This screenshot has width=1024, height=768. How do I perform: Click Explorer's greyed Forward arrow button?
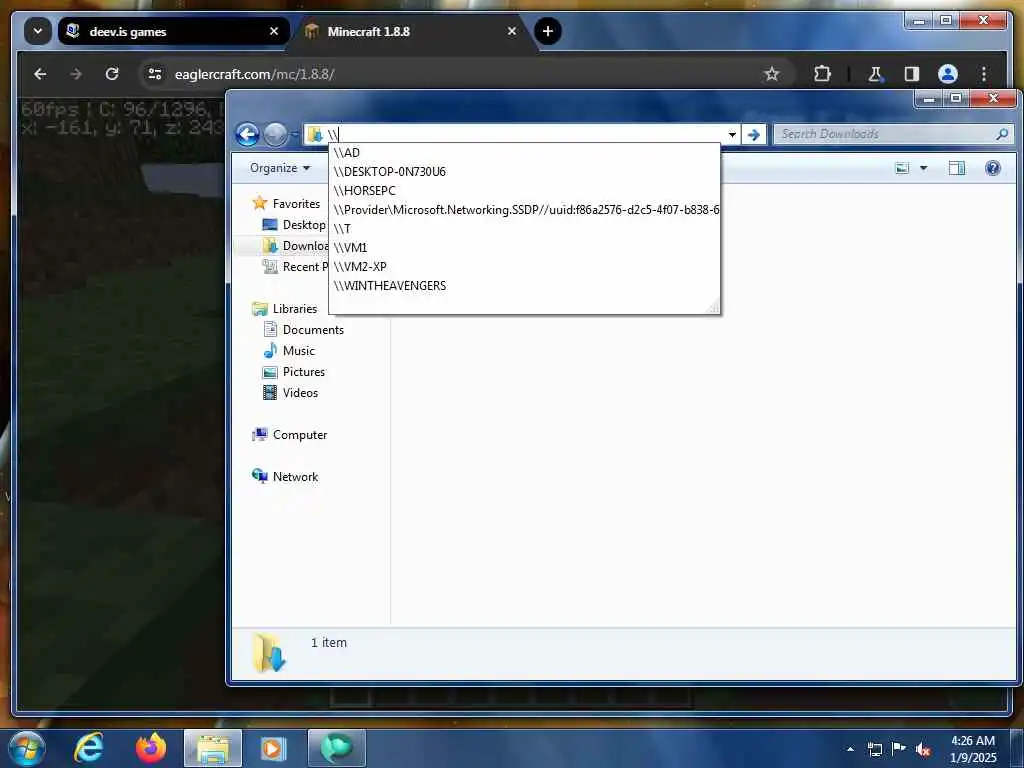click(x=276, y=135)
